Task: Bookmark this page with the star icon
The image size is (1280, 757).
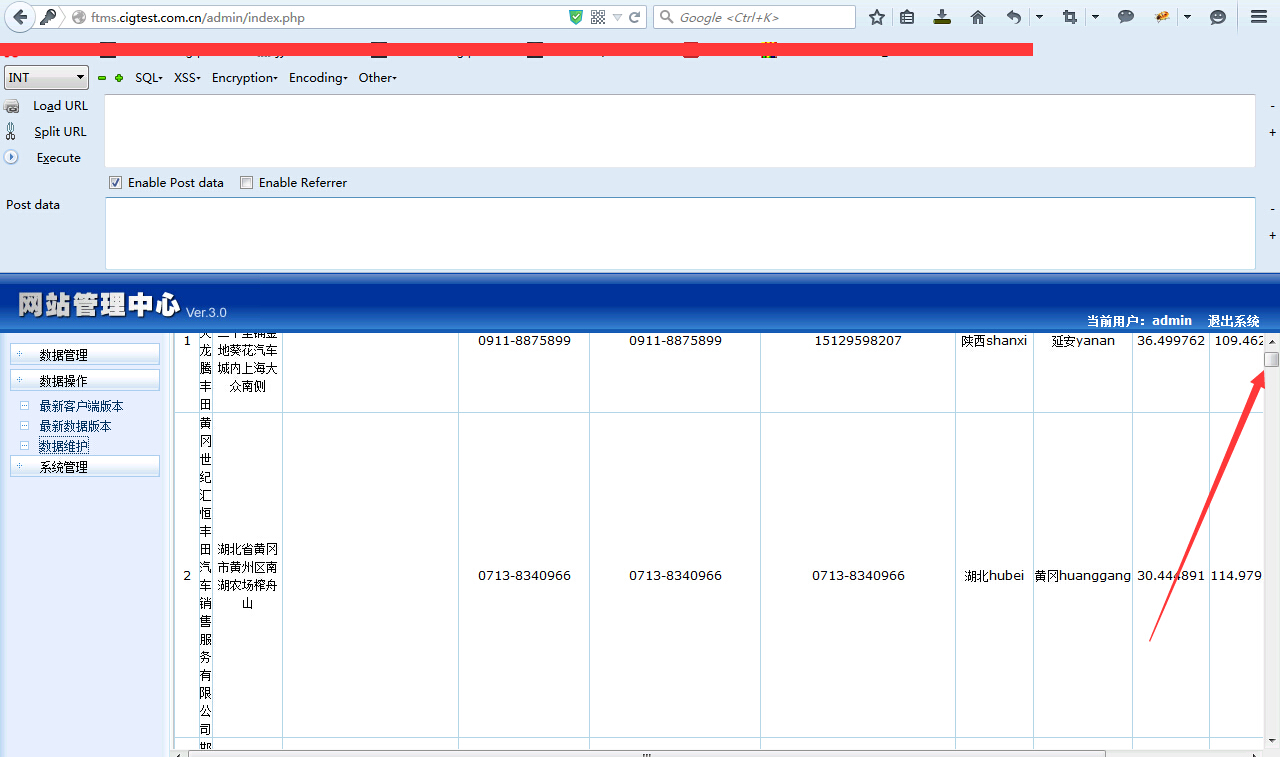Action: point(877,17)
